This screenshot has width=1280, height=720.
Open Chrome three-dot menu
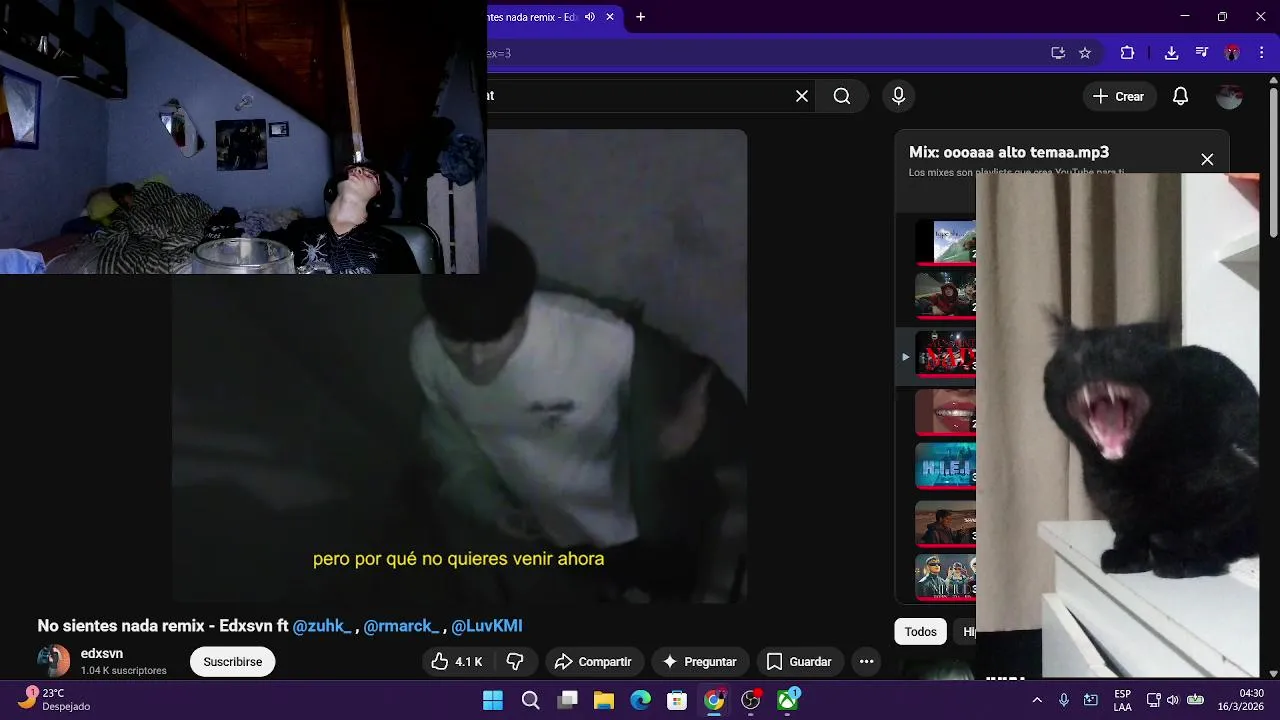(x=1261, y=53)
